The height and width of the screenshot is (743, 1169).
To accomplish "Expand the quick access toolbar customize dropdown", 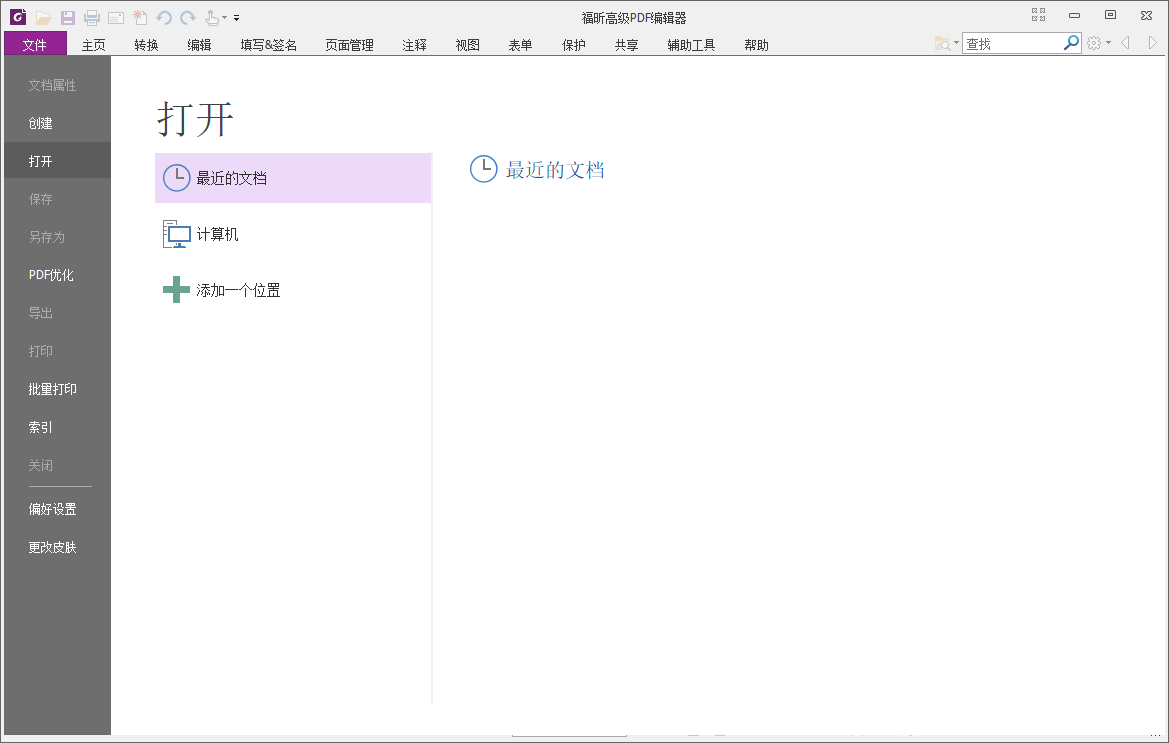I will click(236, 17).
